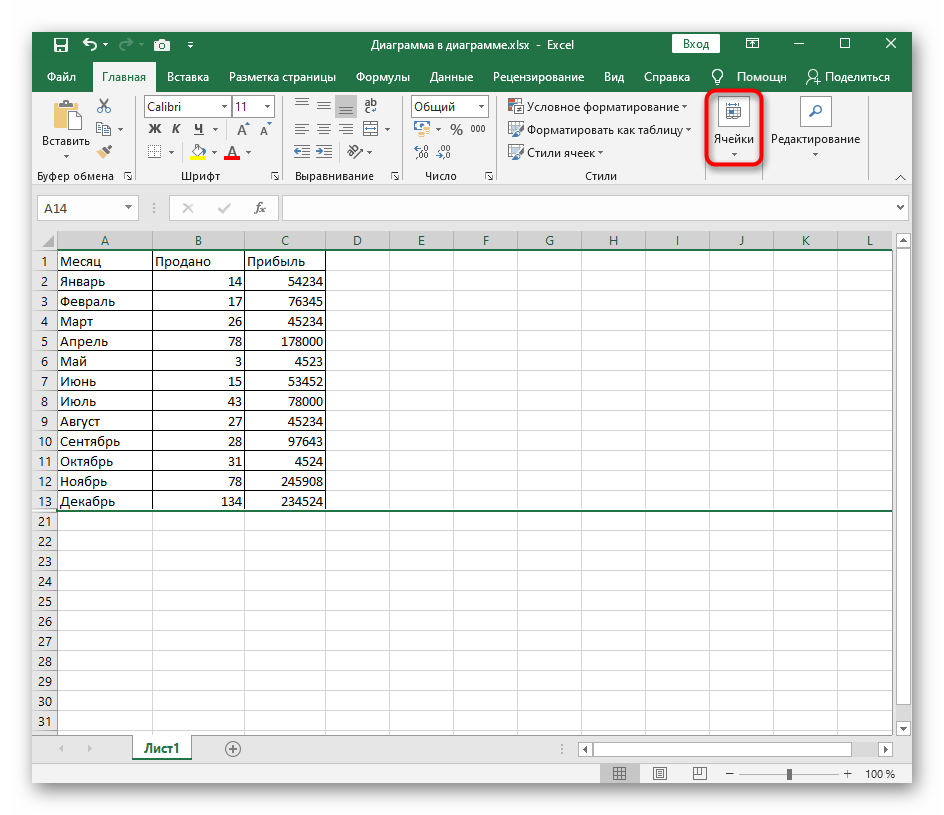The image size is (944, 815).
Task: Apply percent style to cells
Action: [x=456, y=129]
